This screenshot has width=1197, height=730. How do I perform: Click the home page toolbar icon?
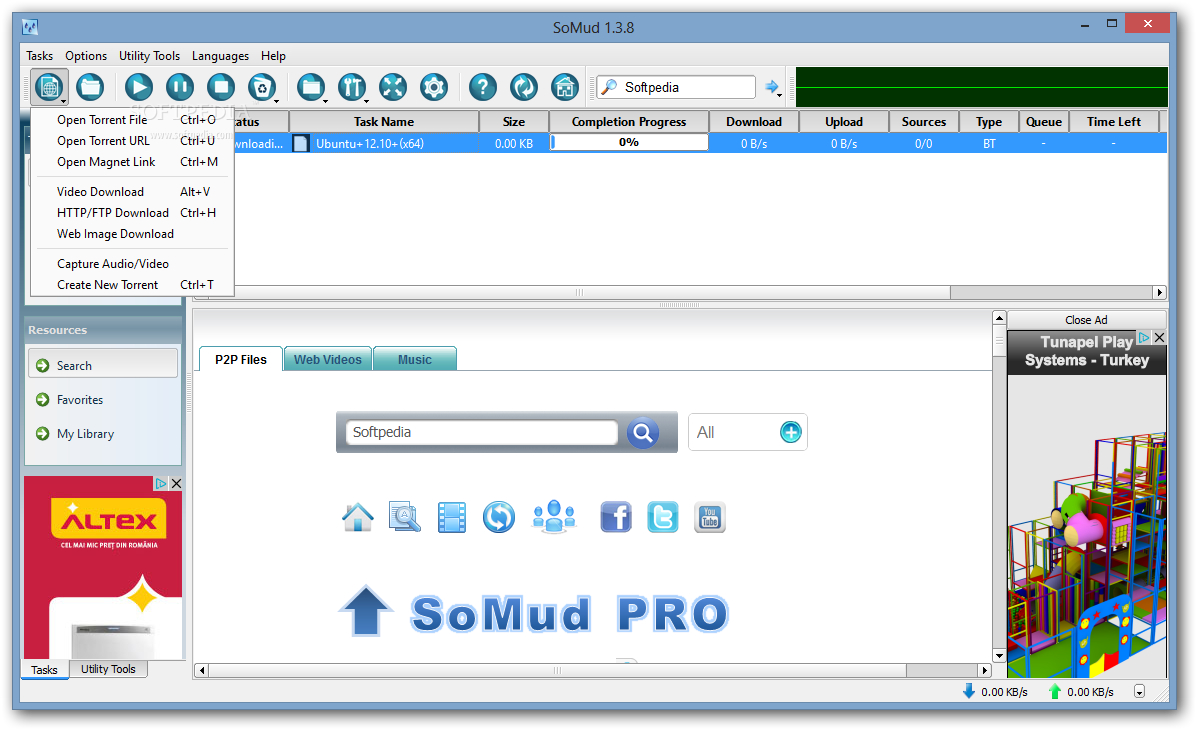click(x=565, y=87)
